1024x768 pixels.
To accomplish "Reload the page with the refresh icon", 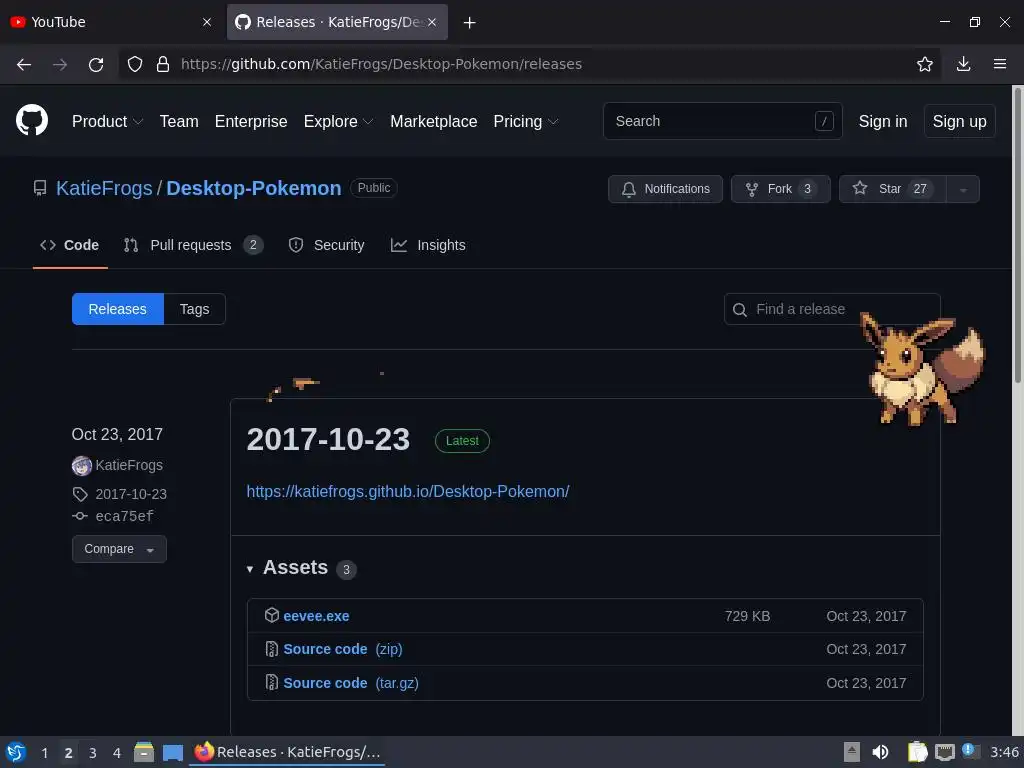I will [96, 64].
